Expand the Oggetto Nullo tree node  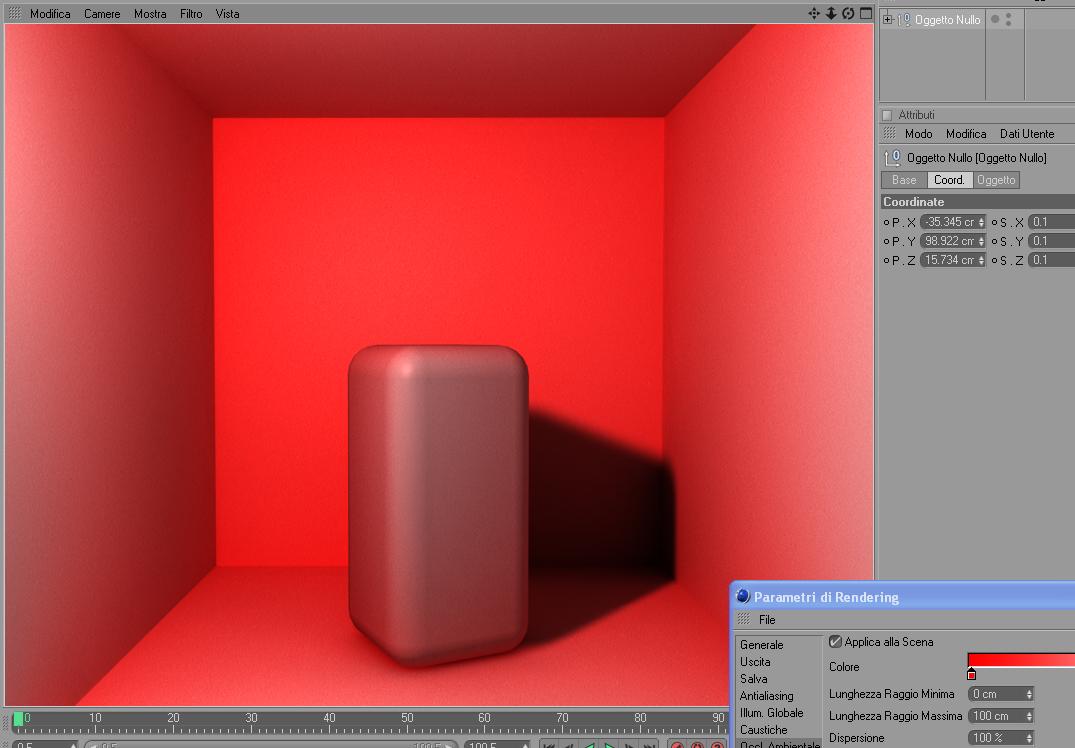[x=887, y=20]
